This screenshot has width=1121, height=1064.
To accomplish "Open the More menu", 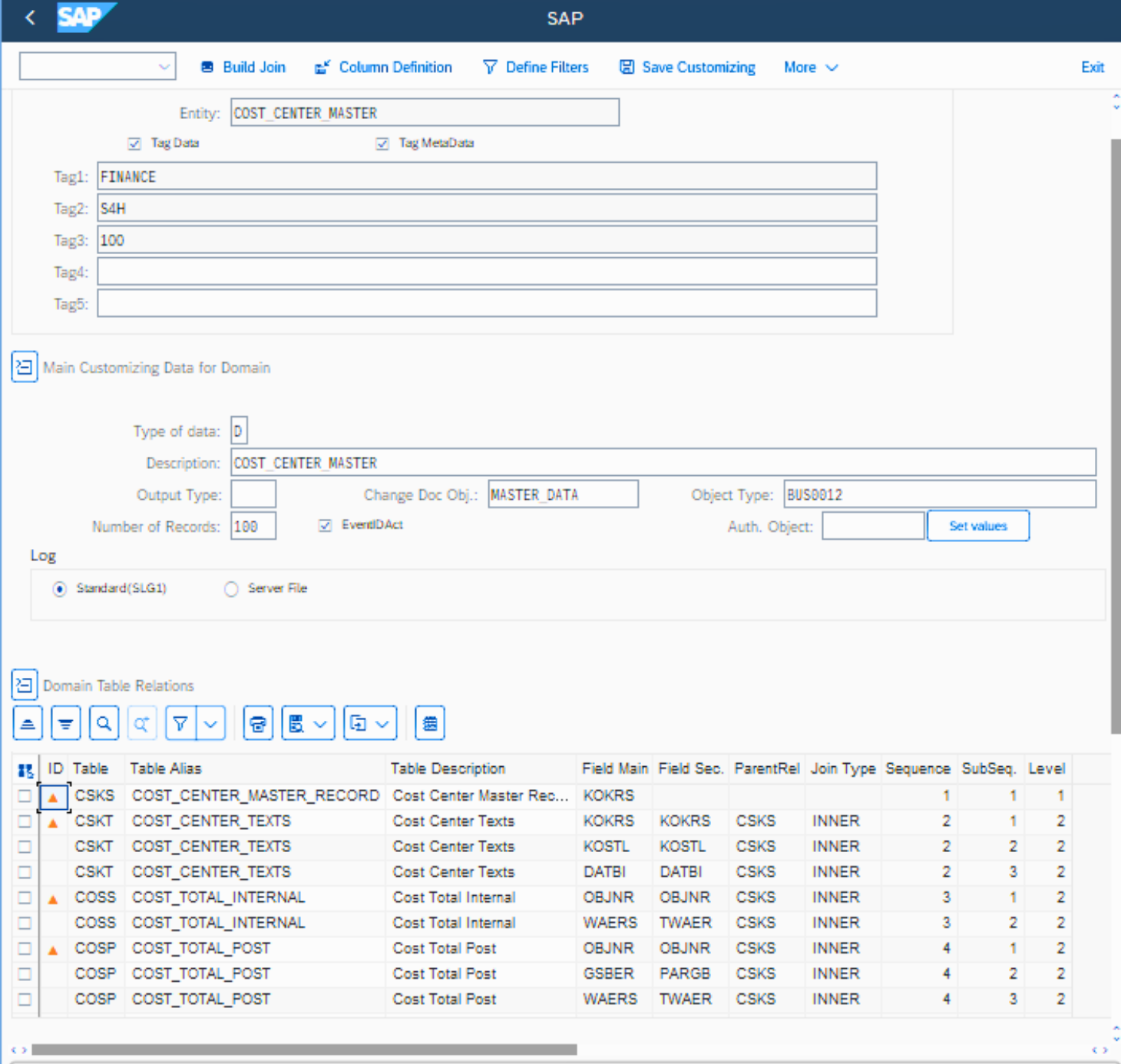I will (810, 68).
